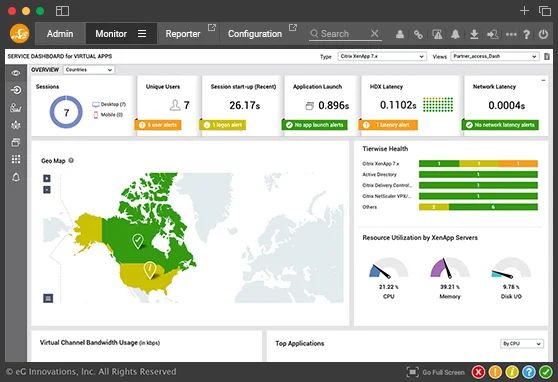
Task: Click the No app launch alerts badge
Action: point(315,125)
